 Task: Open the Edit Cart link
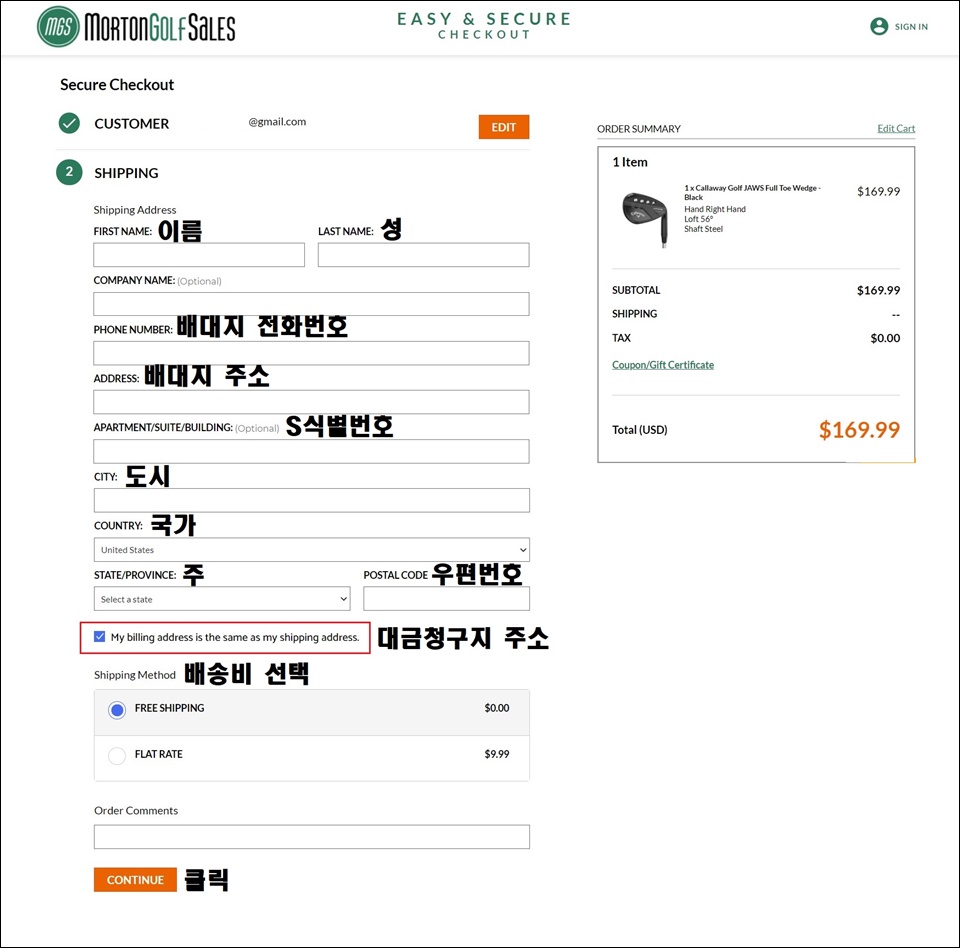(x=896, y=128)
